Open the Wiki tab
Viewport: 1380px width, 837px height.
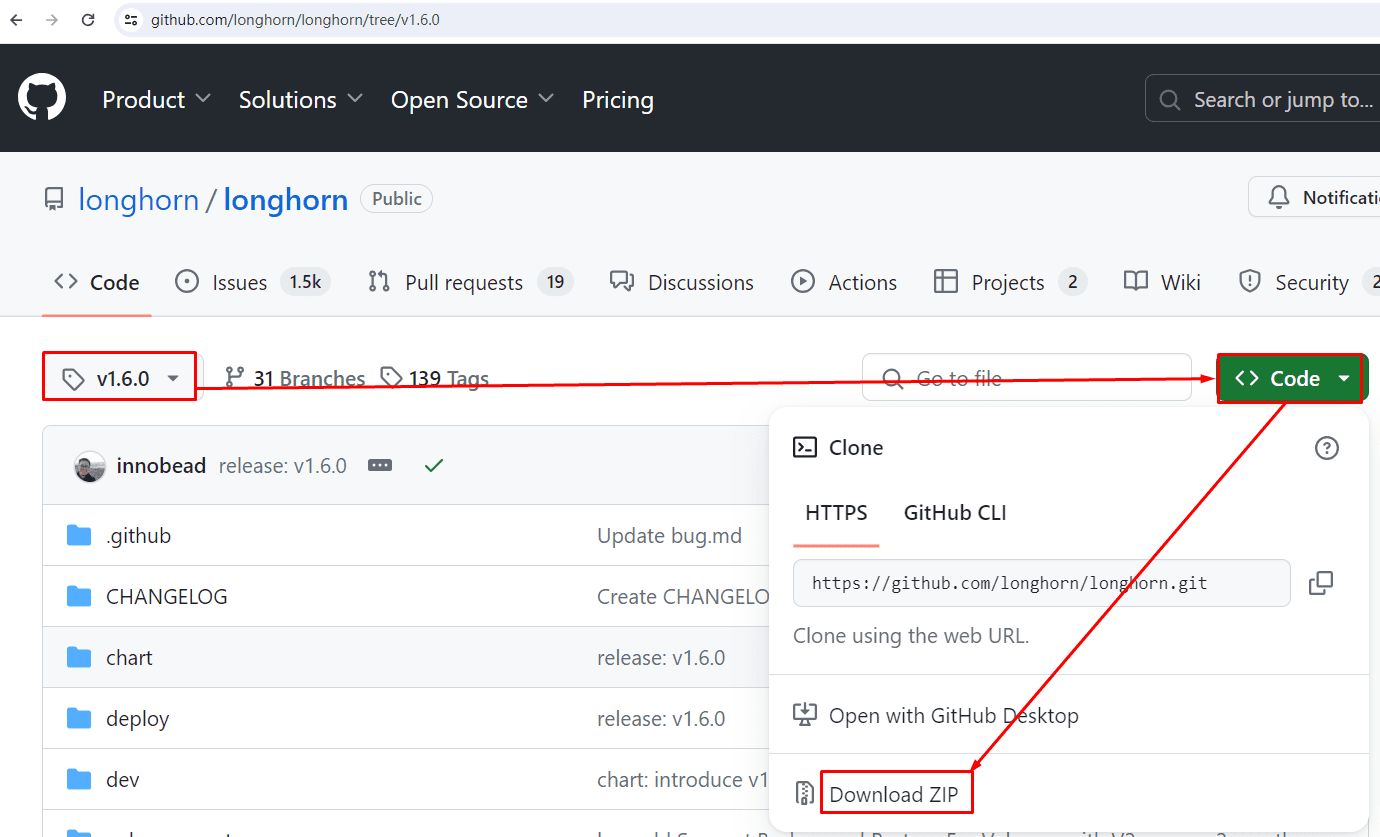(1162, 283)
